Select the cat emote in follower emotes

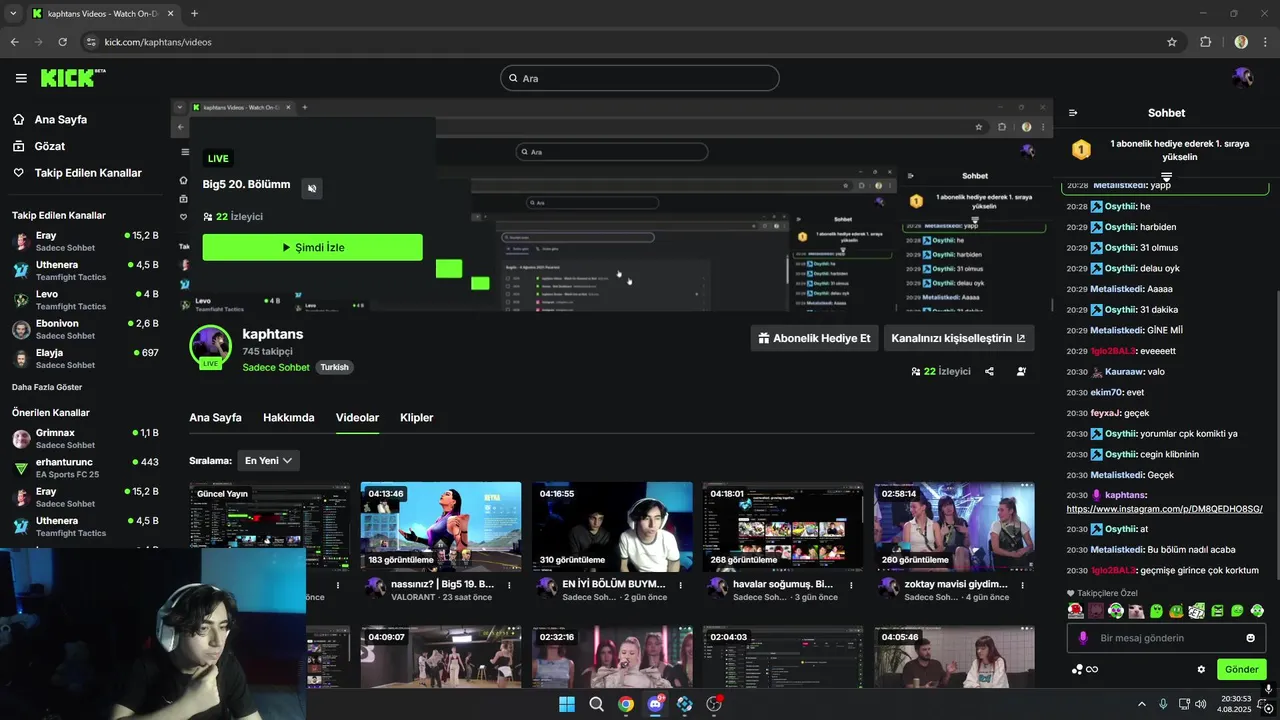1136,611
